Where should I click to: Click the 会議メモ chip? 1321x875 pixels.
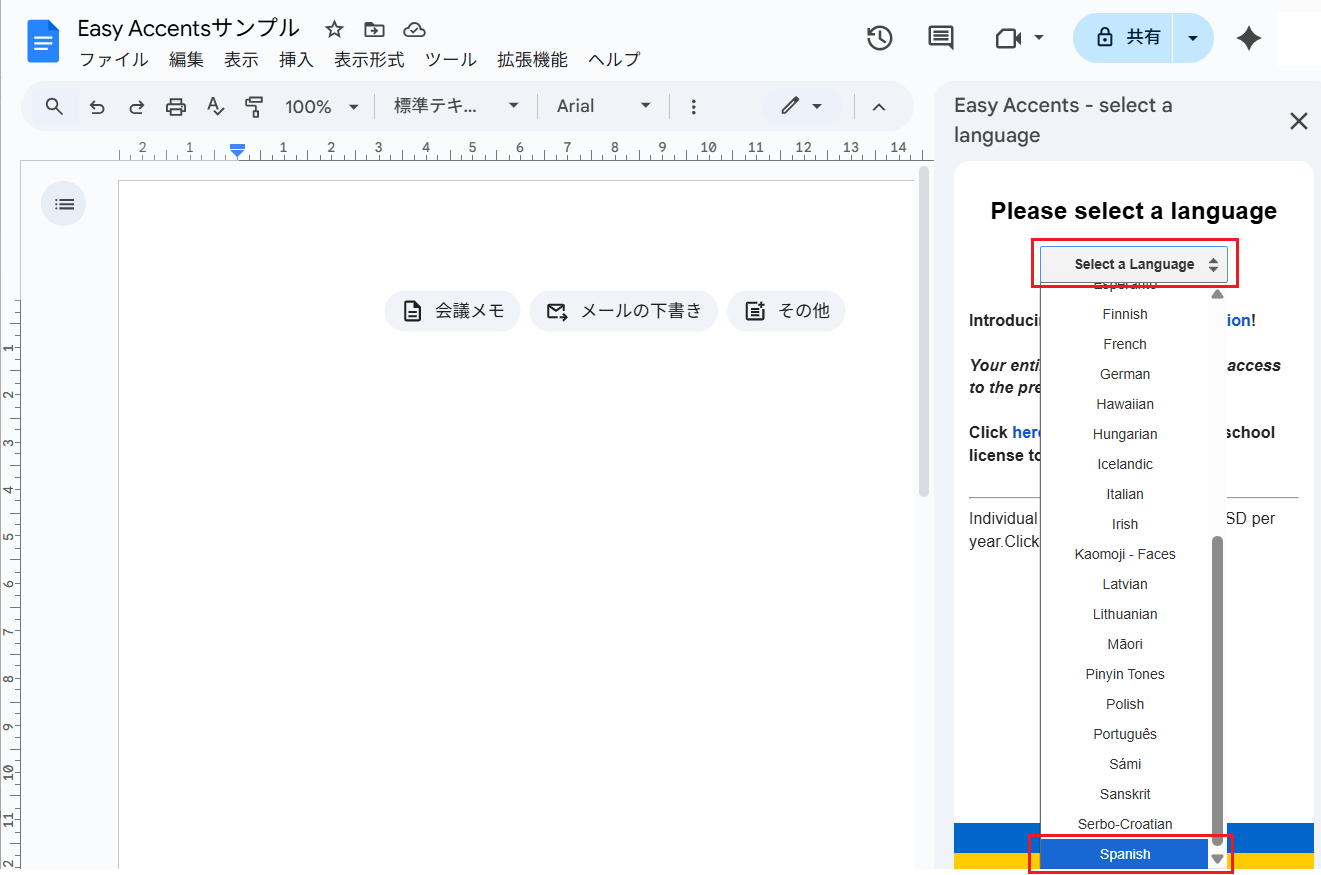click(452, 311)
